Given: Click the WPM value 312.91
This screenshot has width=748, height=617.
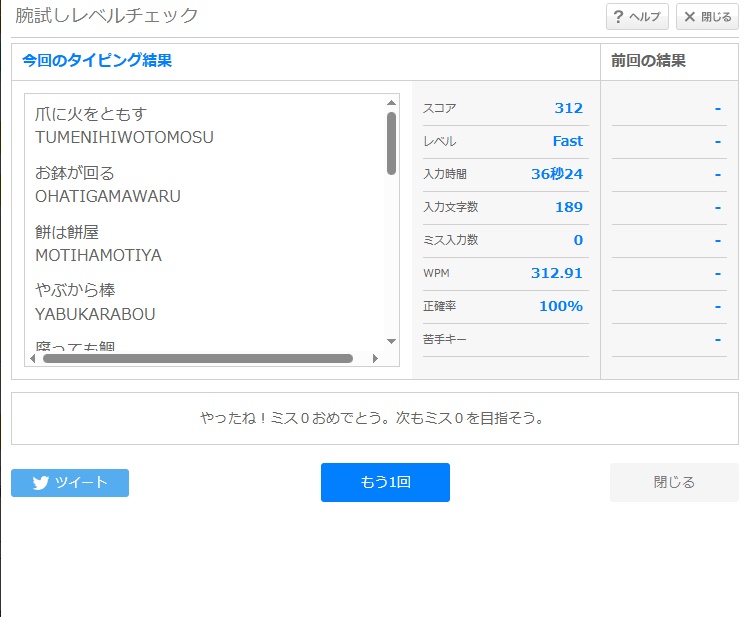Looking at the screenshot, I should click(557, 273).
